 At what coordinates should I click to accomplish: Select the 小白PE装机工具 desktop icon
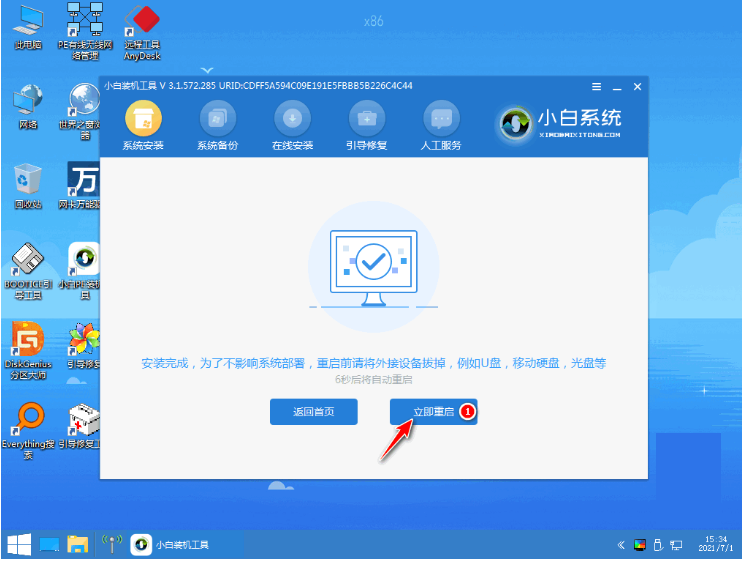81,272
